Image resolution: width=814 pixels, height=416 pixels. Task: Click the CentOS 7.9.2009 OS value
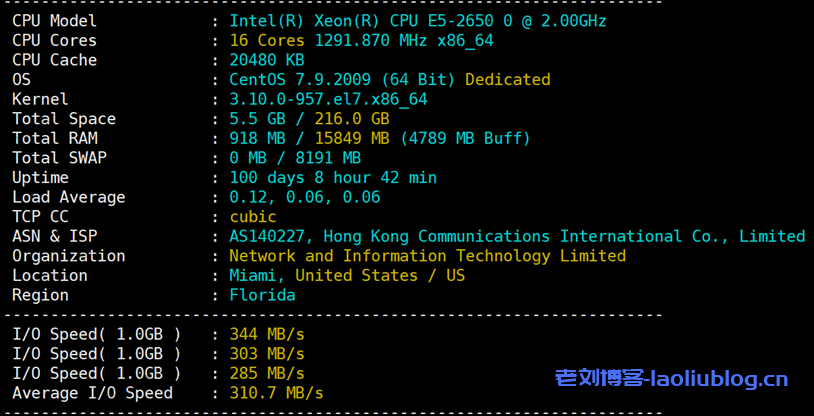pos(343,80)
